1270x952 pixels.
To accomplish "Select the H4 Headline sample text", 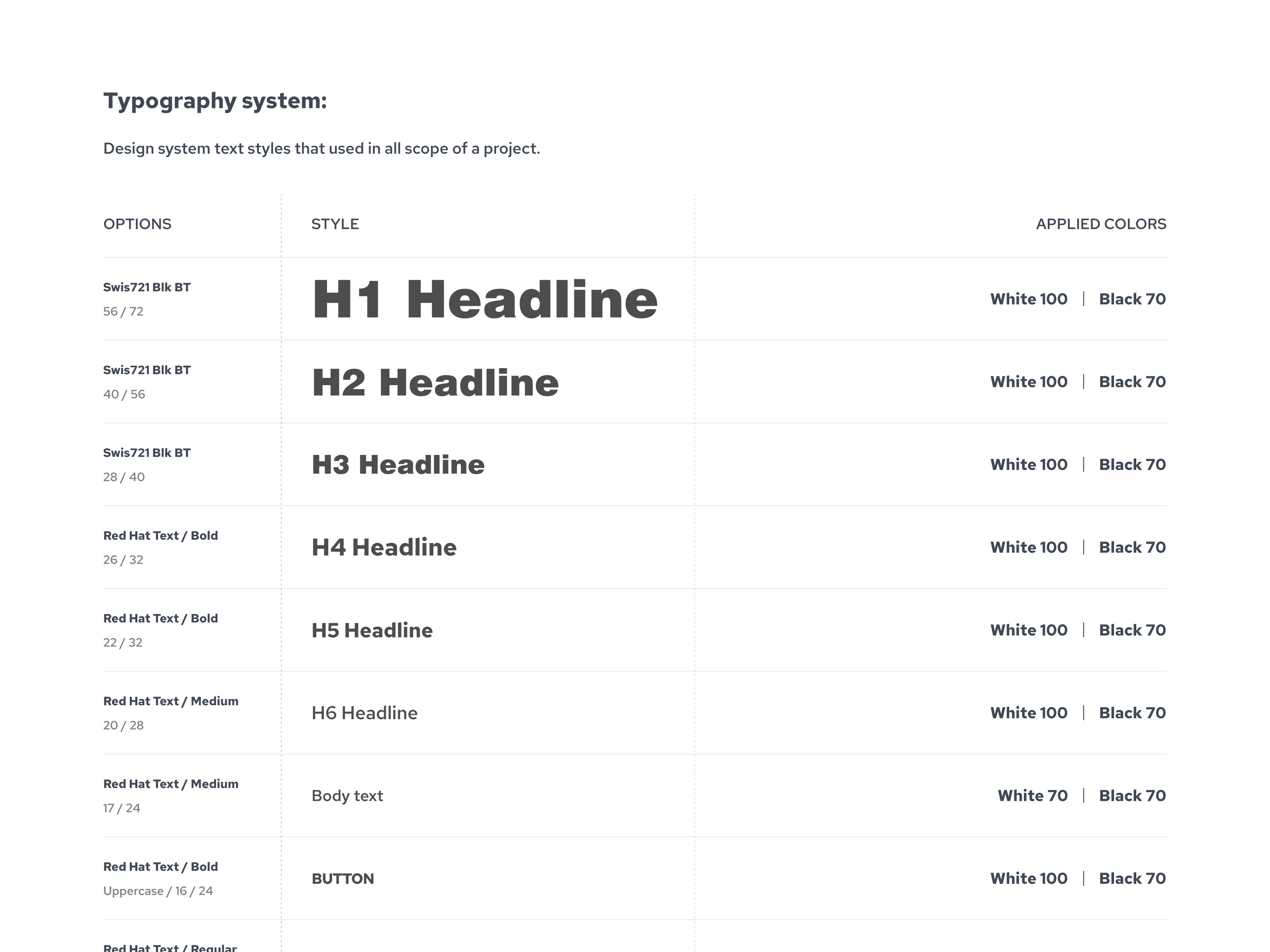I will (383, 547).
